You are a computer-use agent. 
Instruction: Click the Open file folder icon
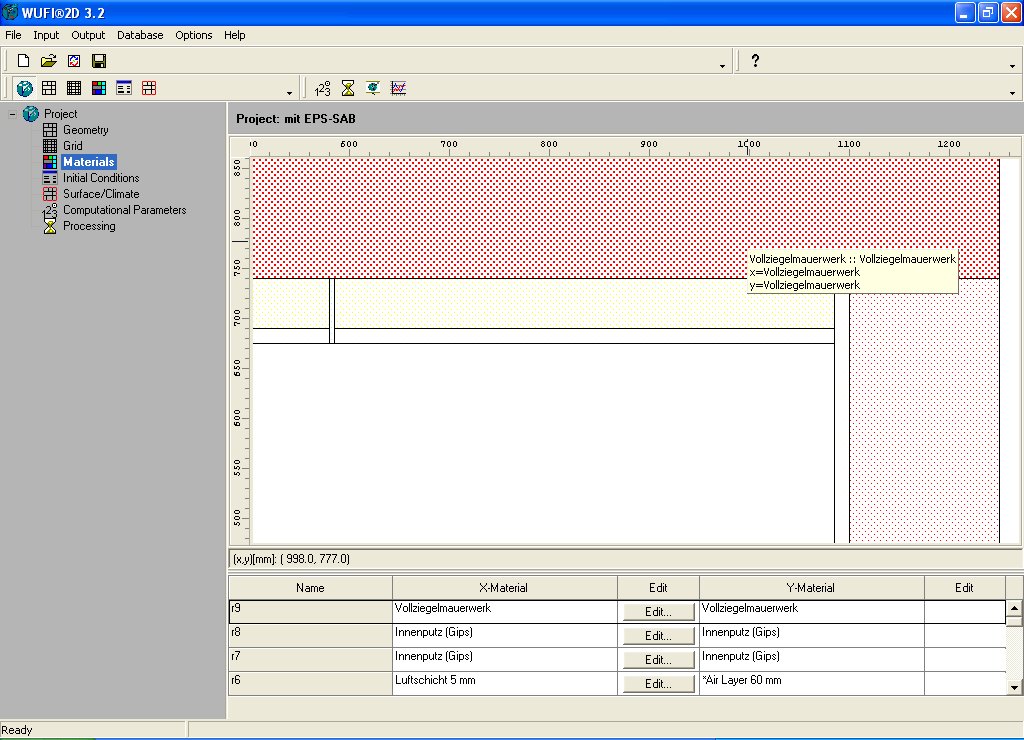[x=48, y=61]
